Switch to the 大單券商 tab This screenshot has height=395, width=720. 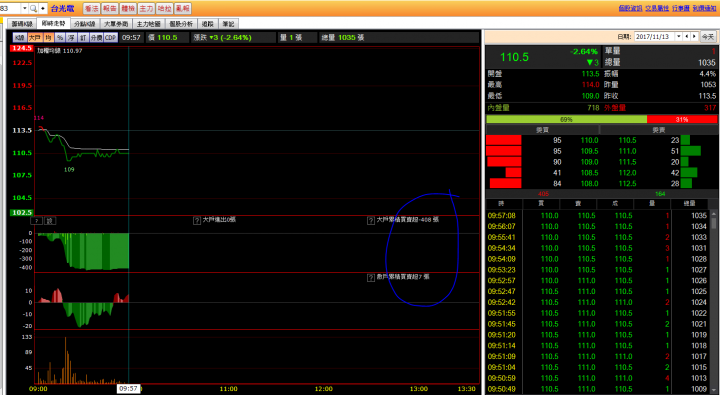coord(116,24)
